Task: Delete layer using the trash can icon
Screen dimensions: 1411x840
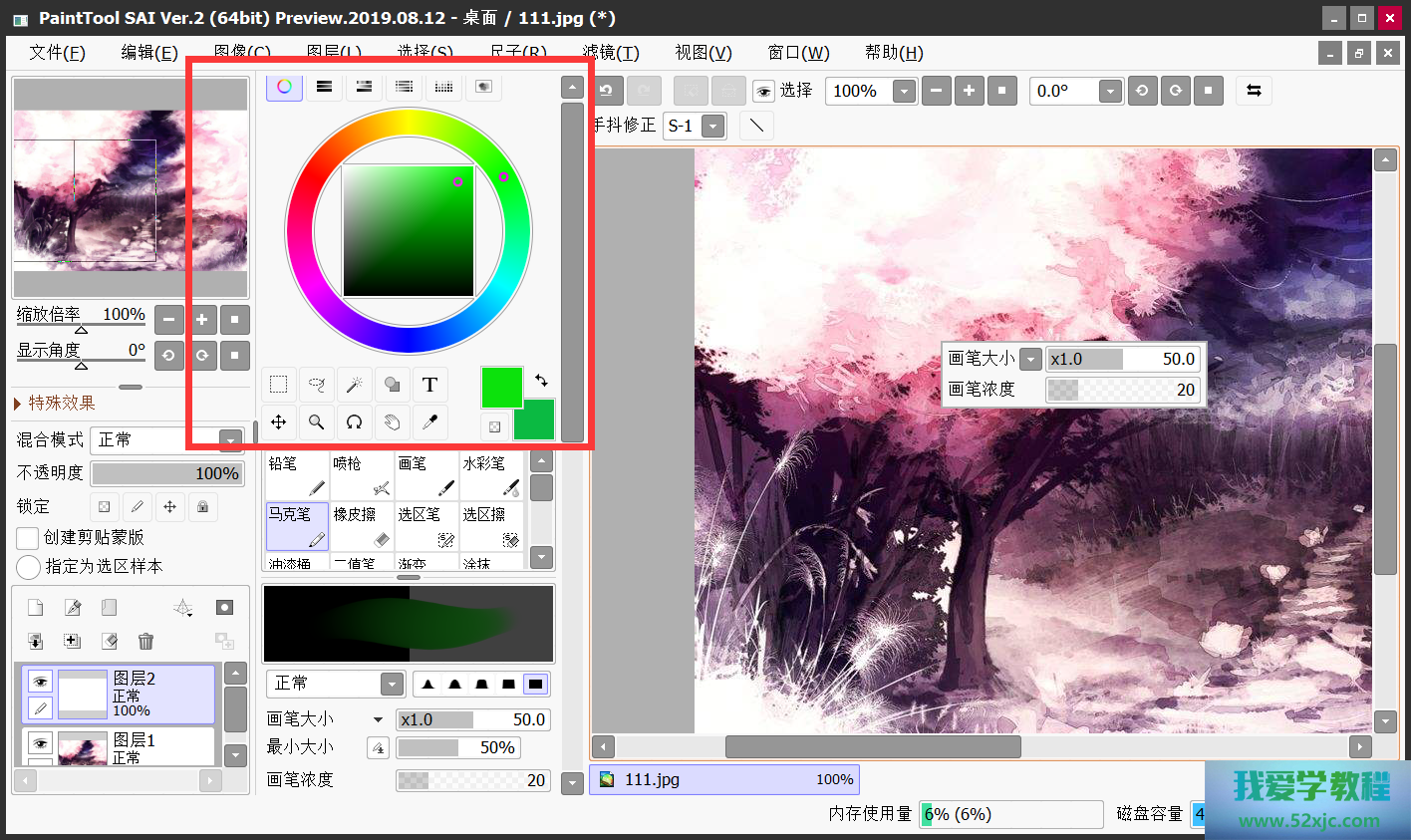Action: click(x=145, y=641)
